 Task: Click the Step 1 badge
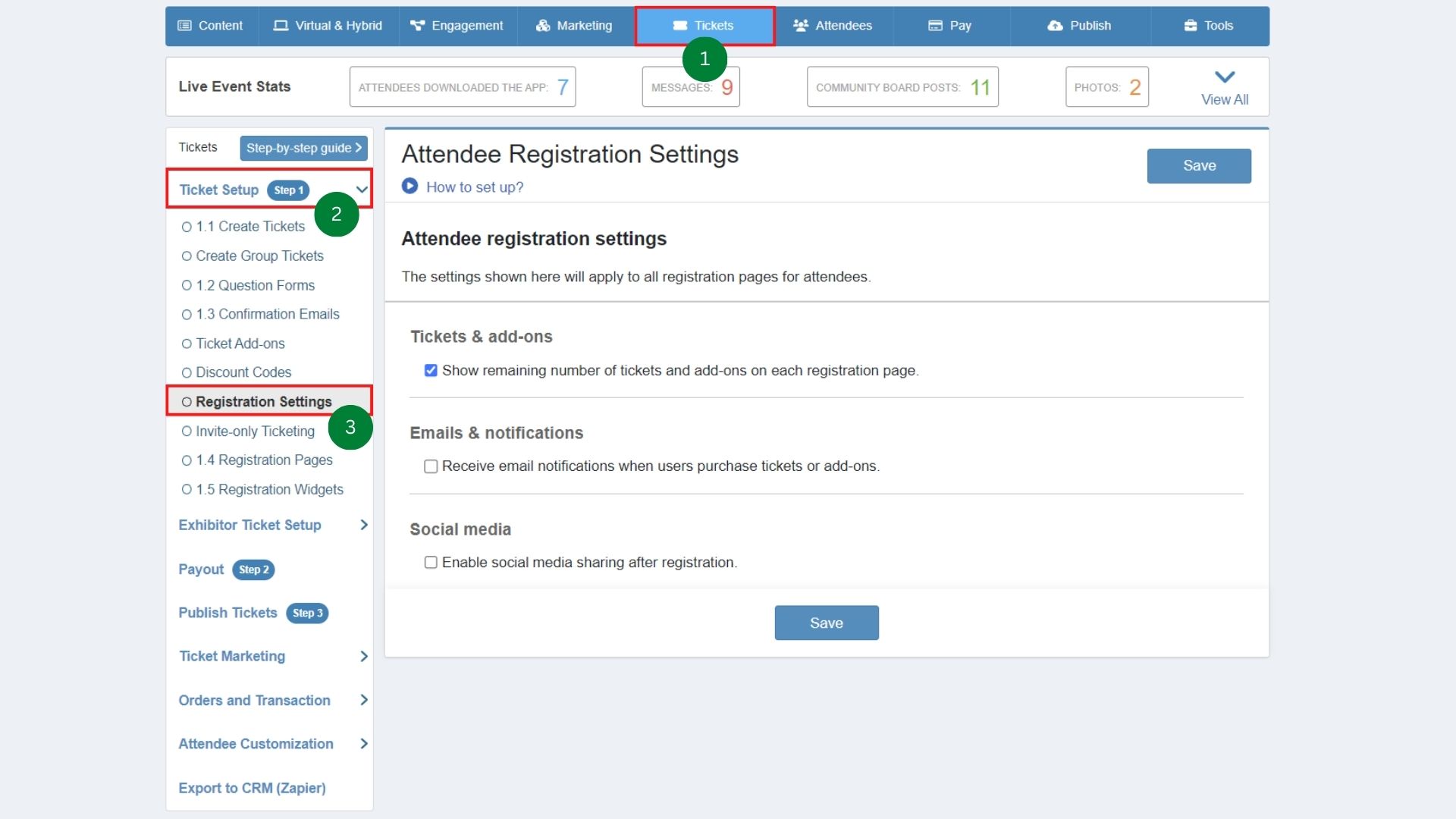pos(288,190)
